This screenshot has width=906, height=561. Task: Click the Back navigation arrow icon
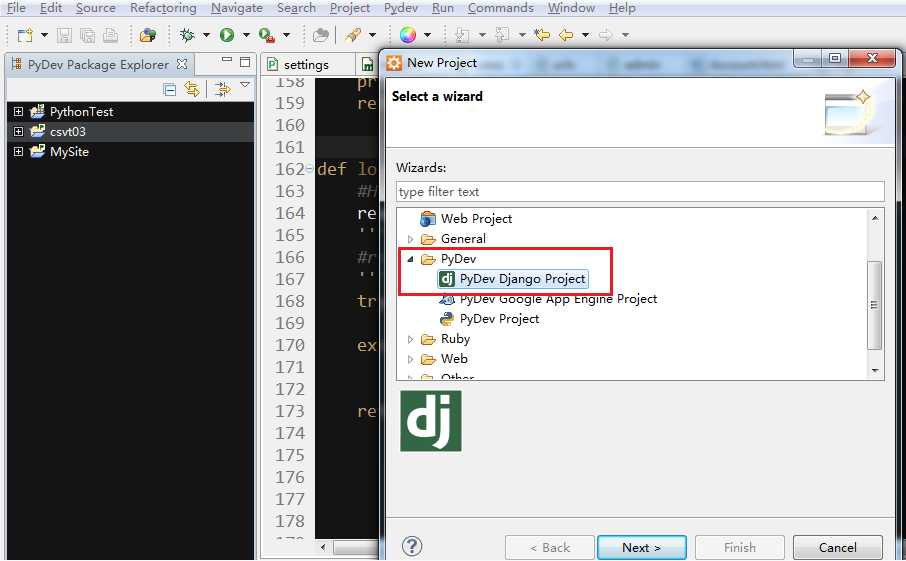point(566,35)
